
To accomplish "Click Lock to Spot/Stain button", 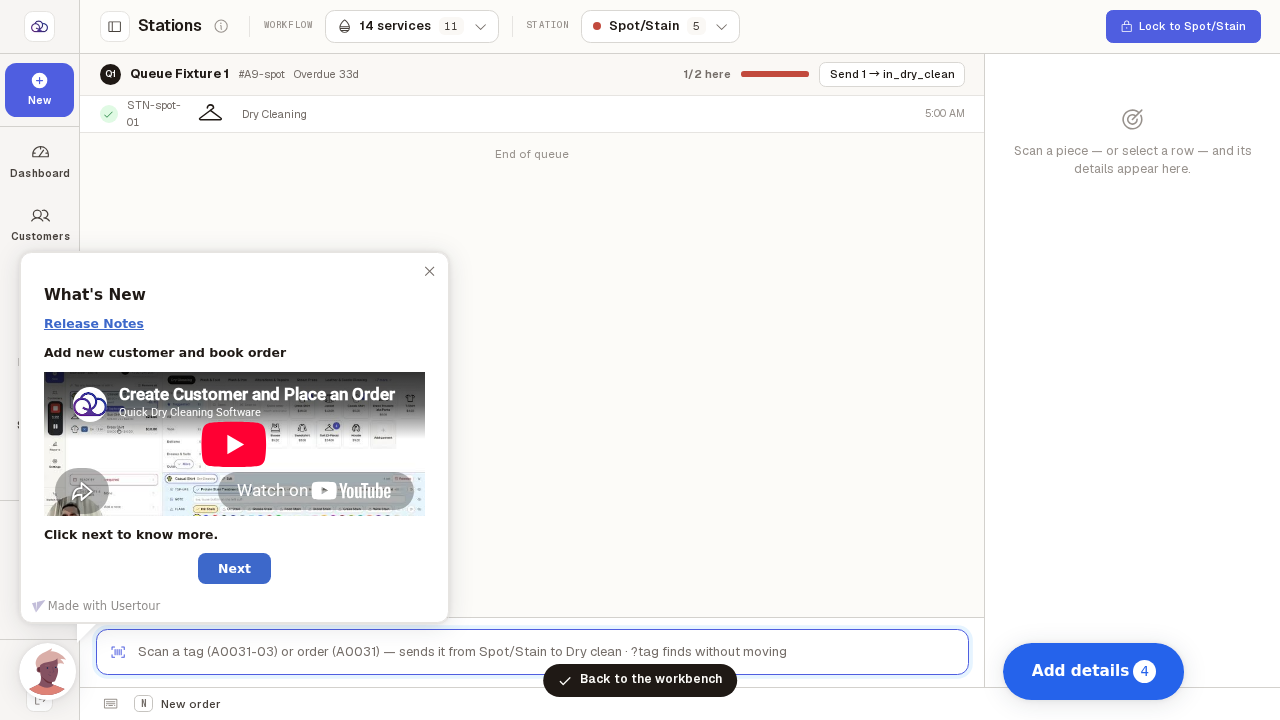I will click(x=1183, y=26).
